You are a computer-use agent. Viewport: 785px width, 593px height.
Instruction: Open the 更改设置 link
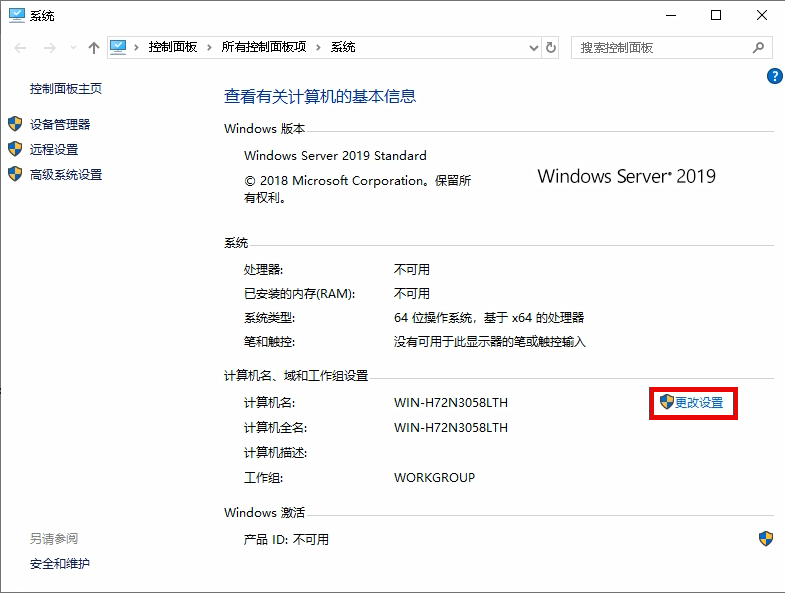click(698, 402)
